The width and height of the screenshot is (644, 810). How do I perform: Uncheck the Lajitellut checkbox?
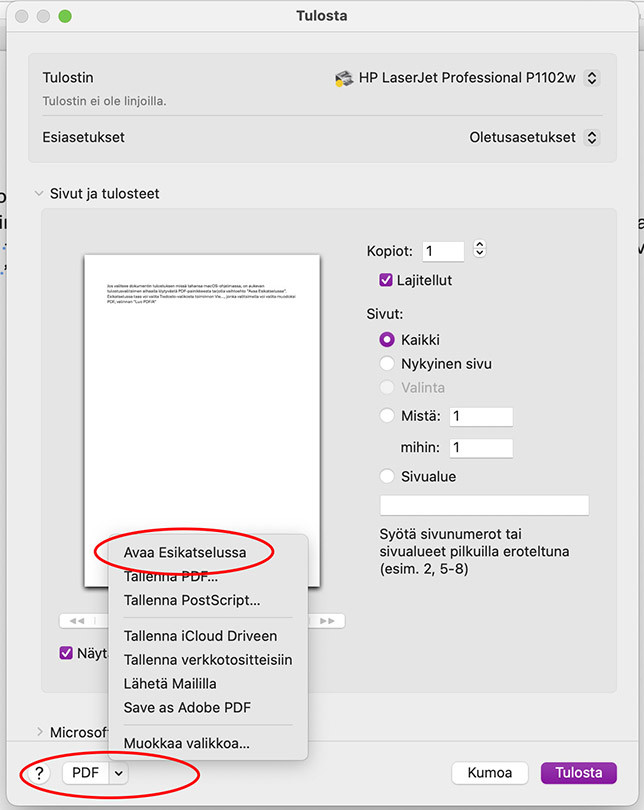click(386, 281)
